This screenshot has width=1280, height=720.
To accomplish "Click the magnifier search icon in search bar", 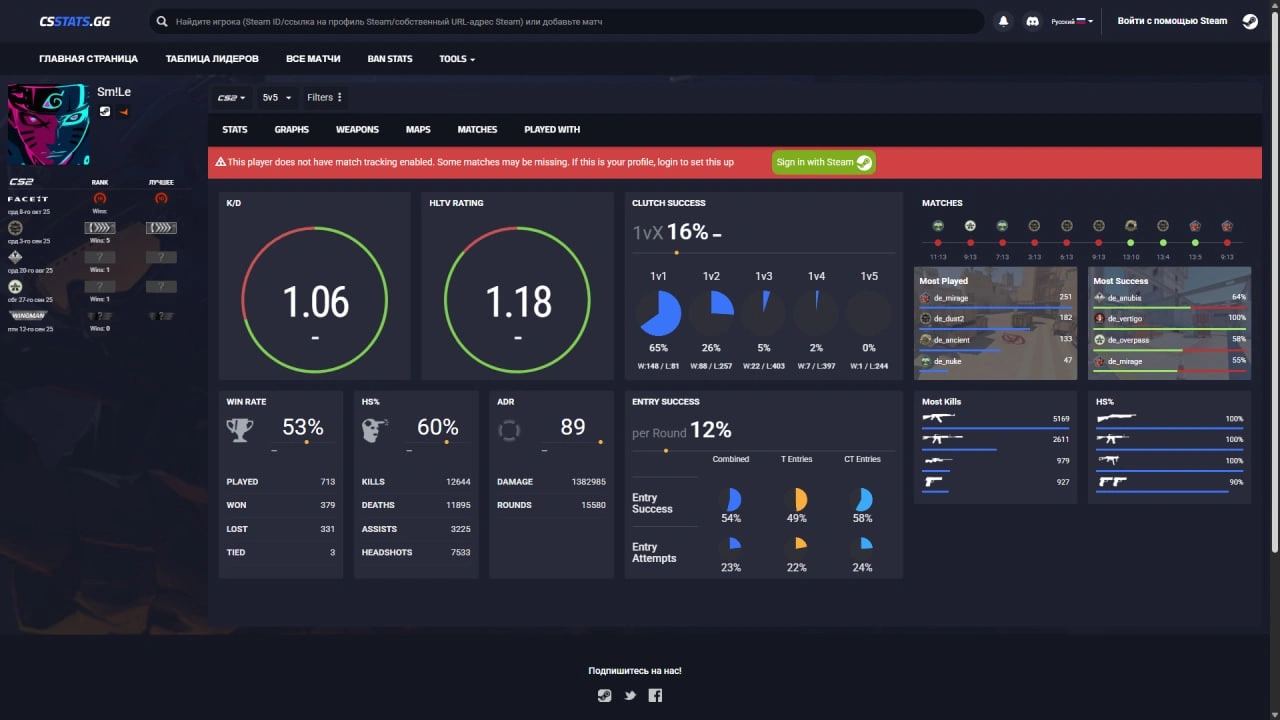I will pos(162,21).
